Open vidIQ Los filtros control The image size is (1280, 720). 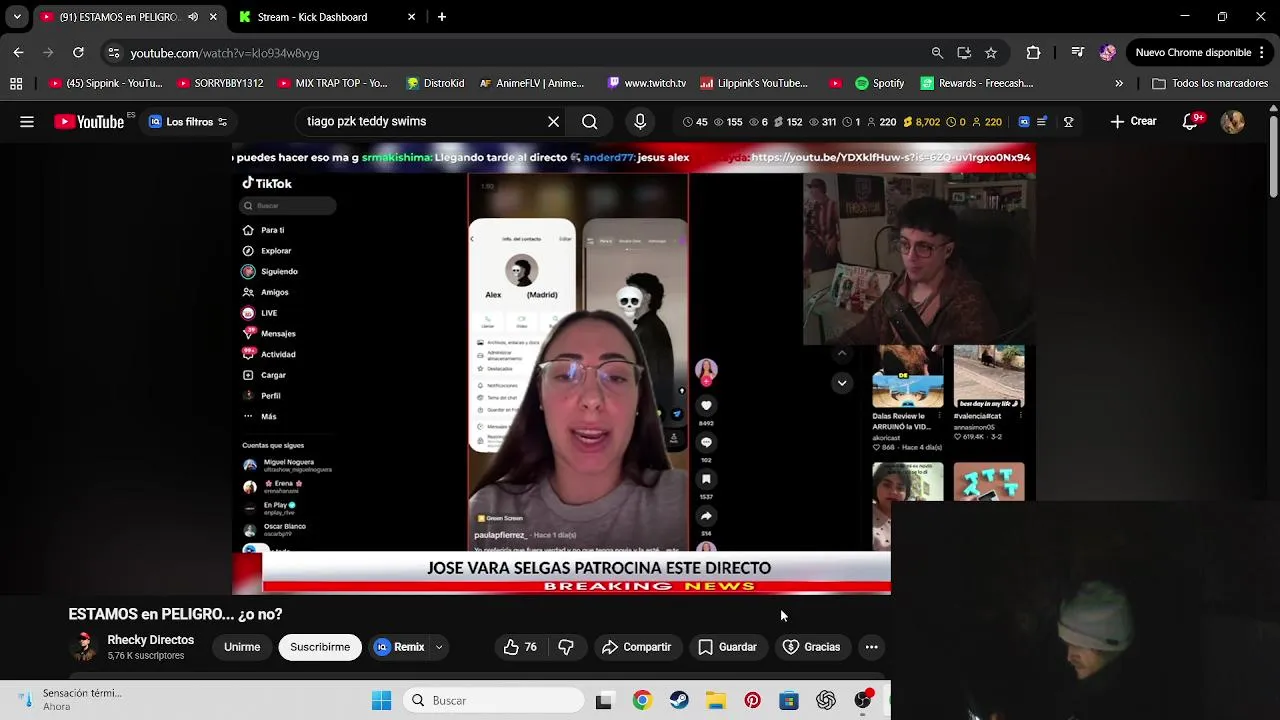187,122
